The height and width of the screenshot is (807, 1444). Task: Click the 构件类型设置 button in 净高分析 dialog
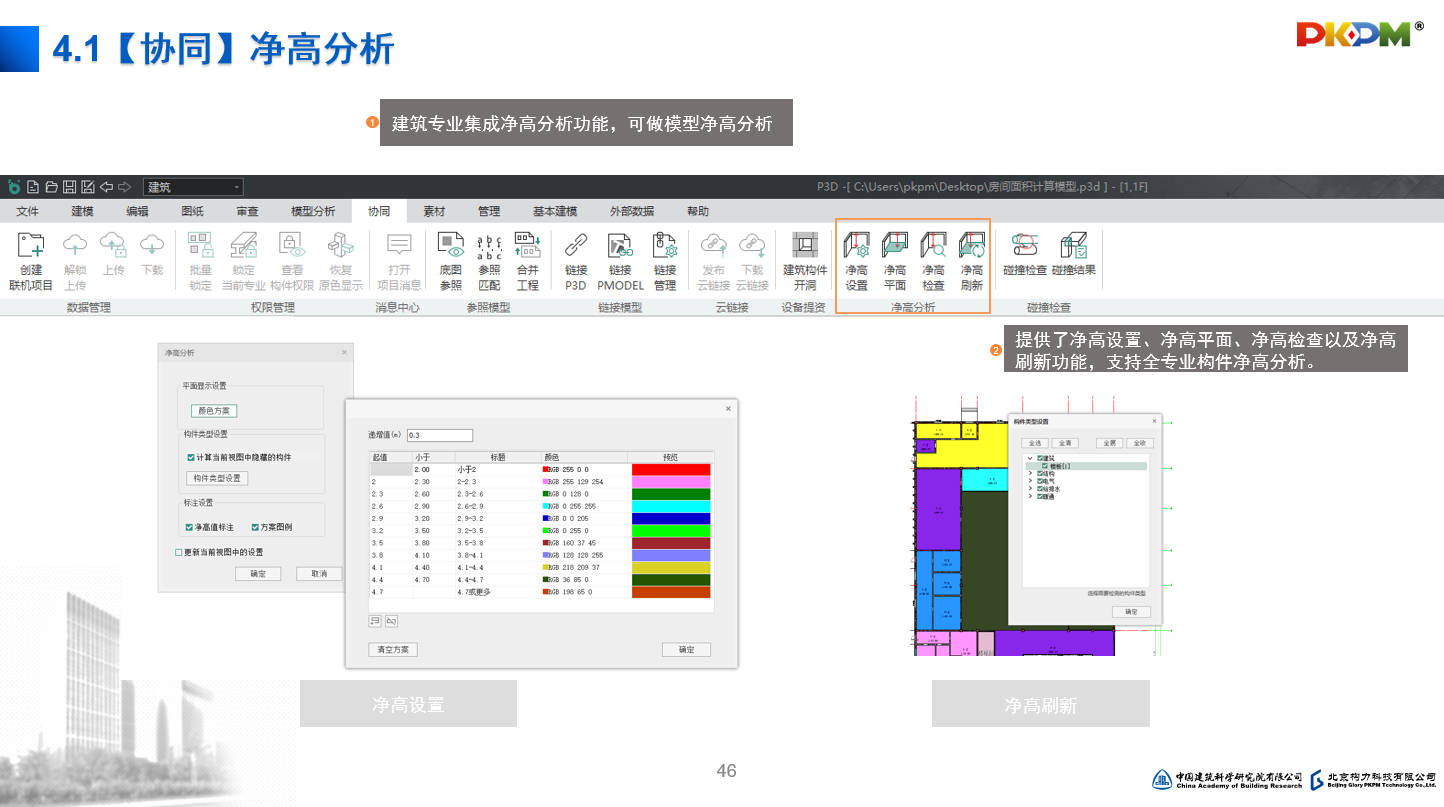point(219,478)
